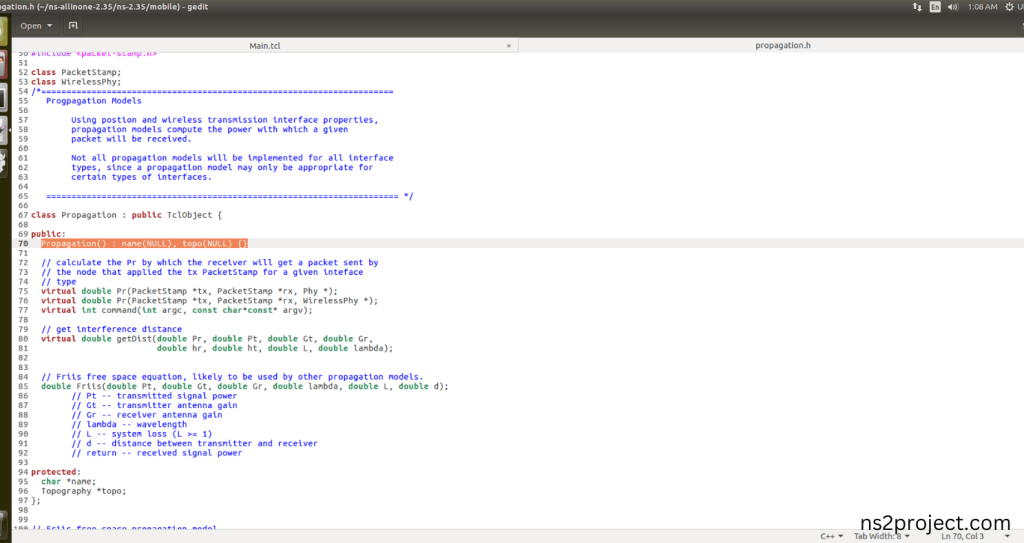
Task: Click 'certain types of interfaces.' comment line
Action: point(142,177)
